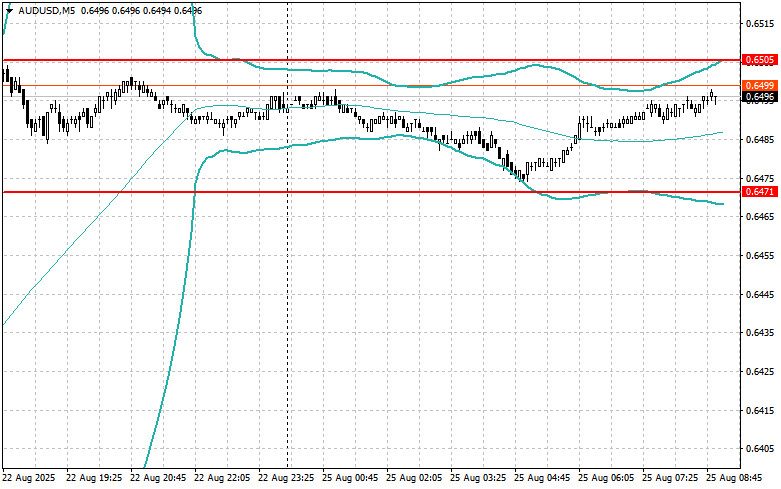Click the 22 Aug 19:25 time label

[x=94, y=478]
